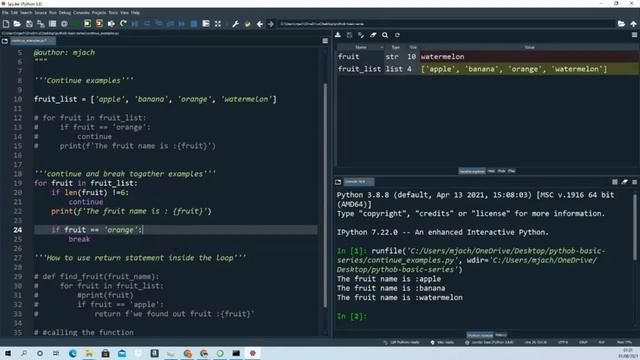Open the Source menu
Viewport: 640px width, 360px height.
pos(40,13)
